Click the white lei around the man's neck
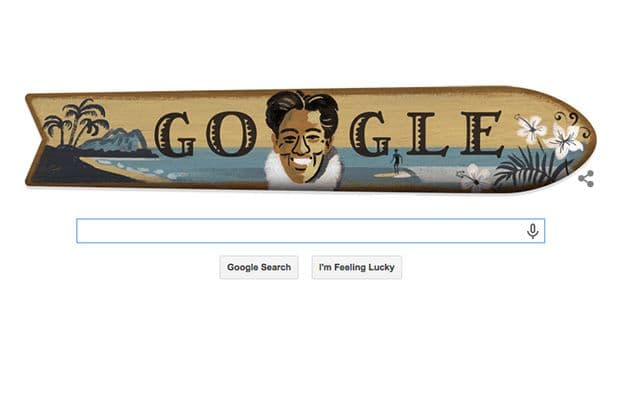The width and height of the screenshot is (620, 410). (x=302, y=172)
